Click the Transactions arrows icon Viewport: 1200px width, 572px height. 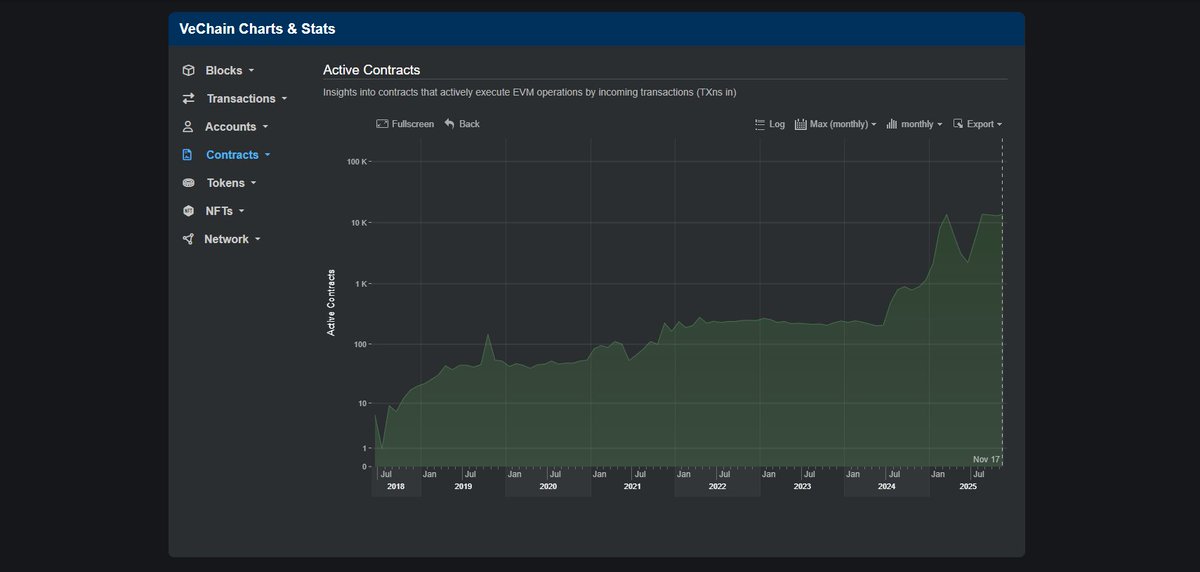(x=188, y=99)
